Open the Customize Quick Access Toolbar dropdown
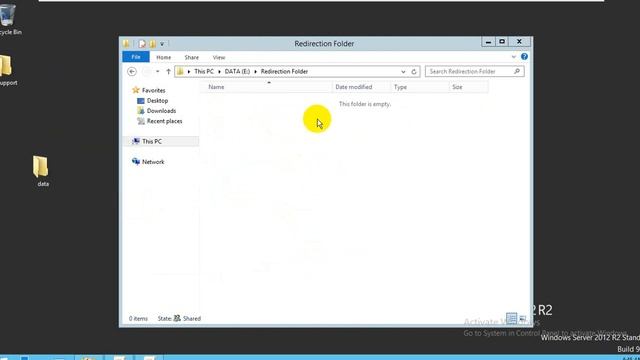 coord(162,44)
